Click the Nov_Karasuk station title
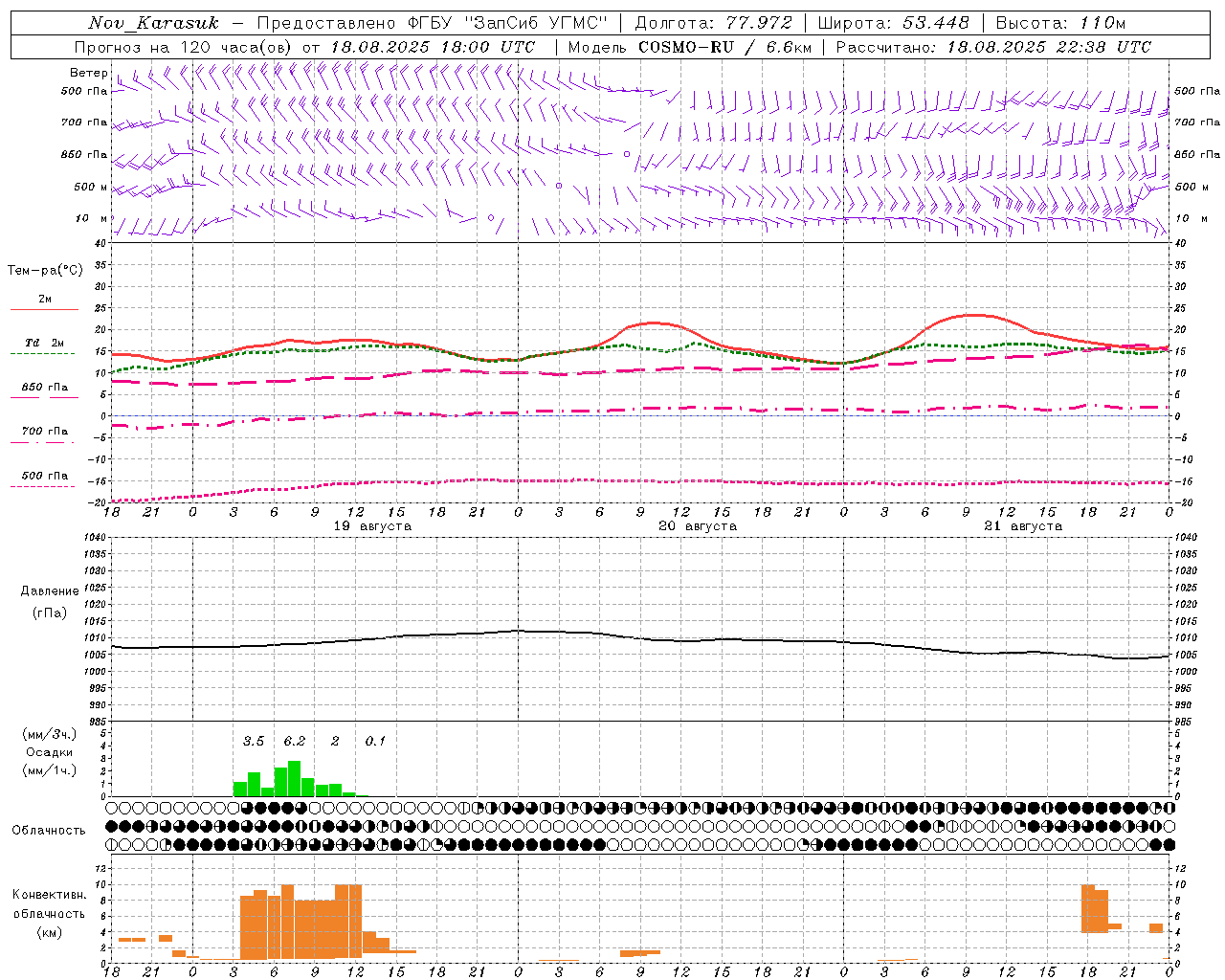The width and height of the screenshot is (1225, 980). click(154, 23)
